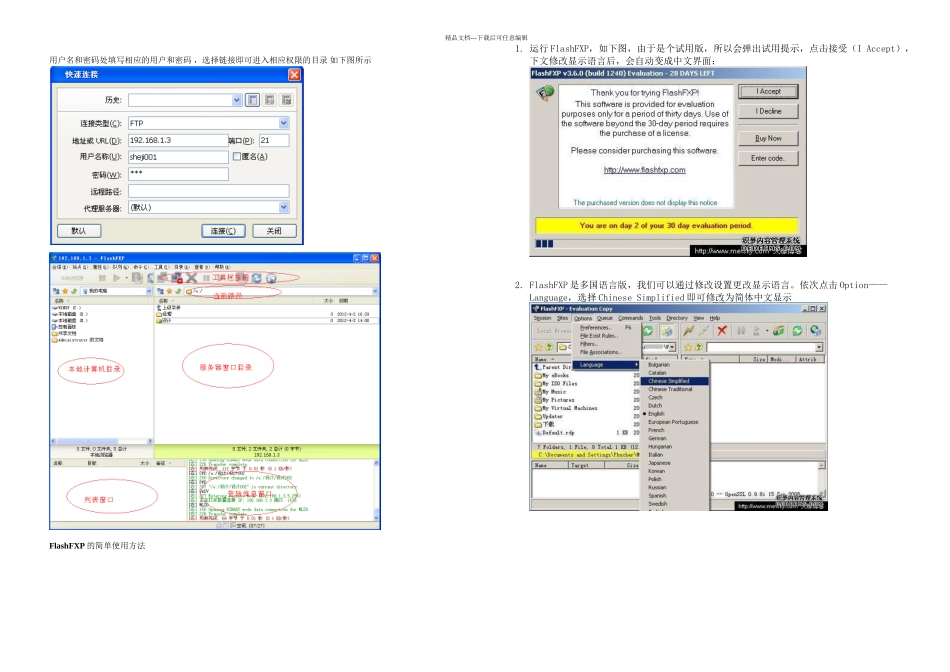The height and width of the screenshot is (672, 950).
Task: Click the remote path (远程路径) field
Action: click(x=208, y=191)
